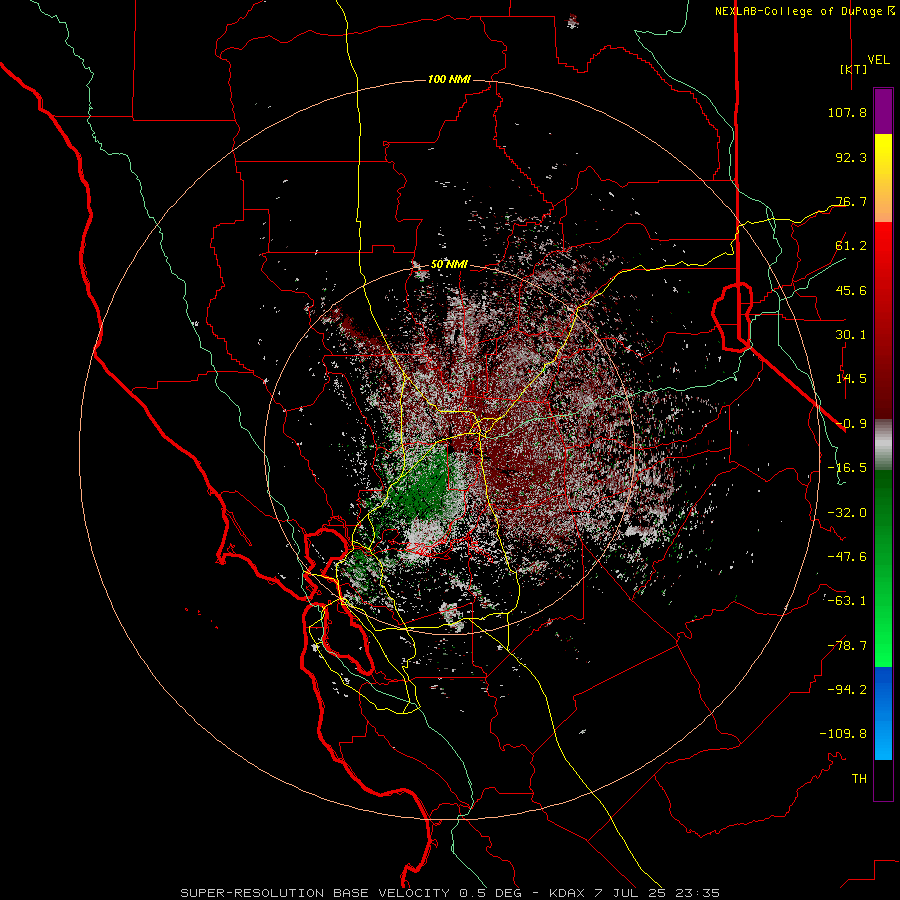Click the 50 NMI range ring label
Viewport: 900px width, 900px height.
click(x=449, y=265)
